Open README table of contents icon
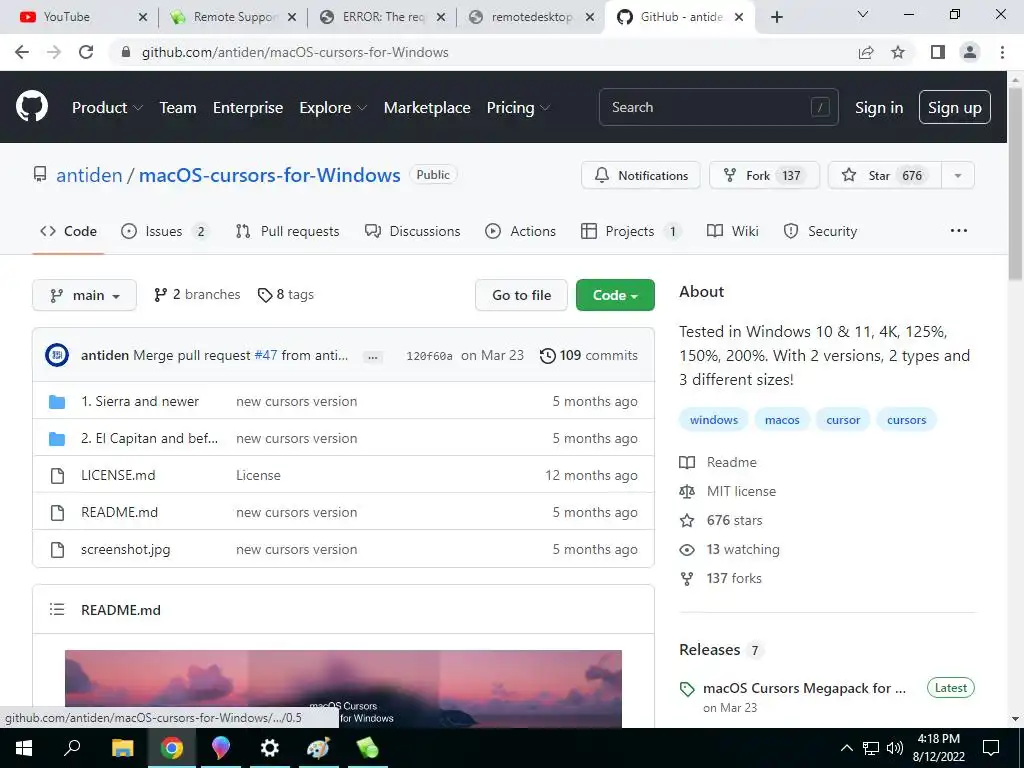The width and height of the screenshot is (1024, 768). pos(57,609)
